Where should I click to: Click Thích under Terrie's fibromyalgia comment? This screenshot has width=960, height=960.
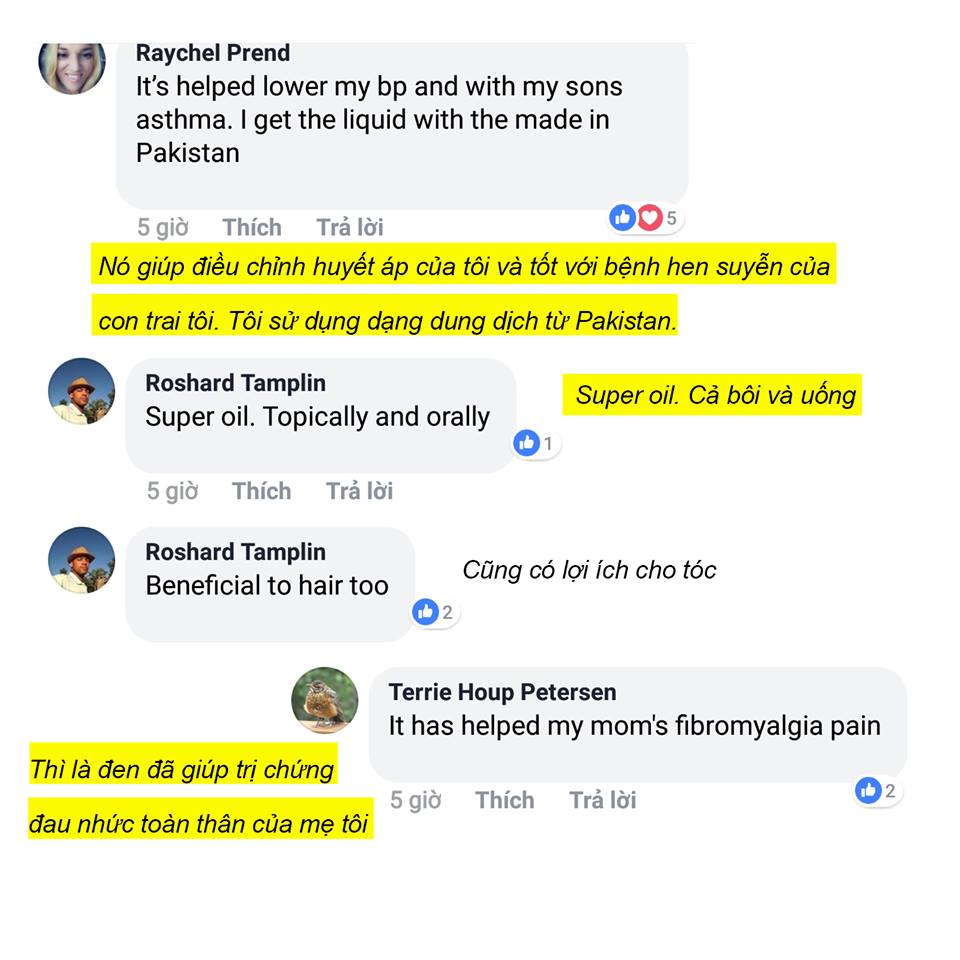point(504,800)
